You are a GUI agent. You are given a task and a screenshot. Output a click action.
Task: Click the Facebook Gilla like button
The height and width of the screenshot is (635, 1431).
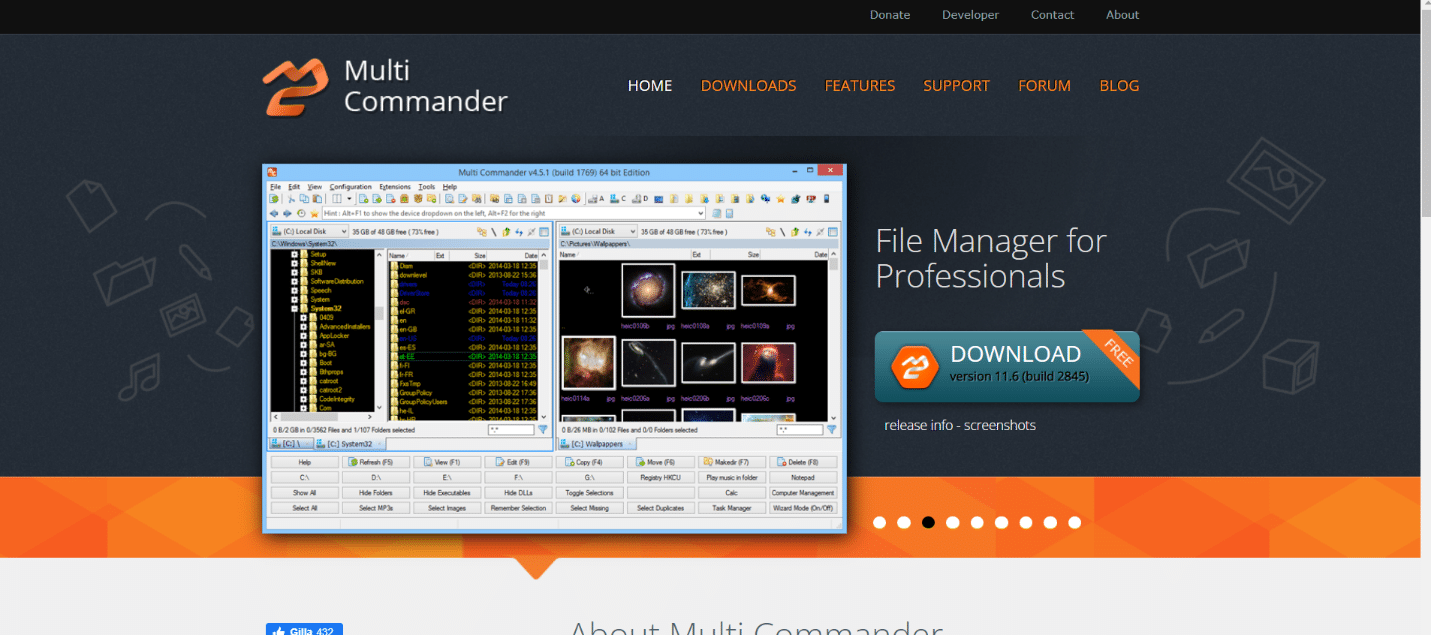click(304, 630)
